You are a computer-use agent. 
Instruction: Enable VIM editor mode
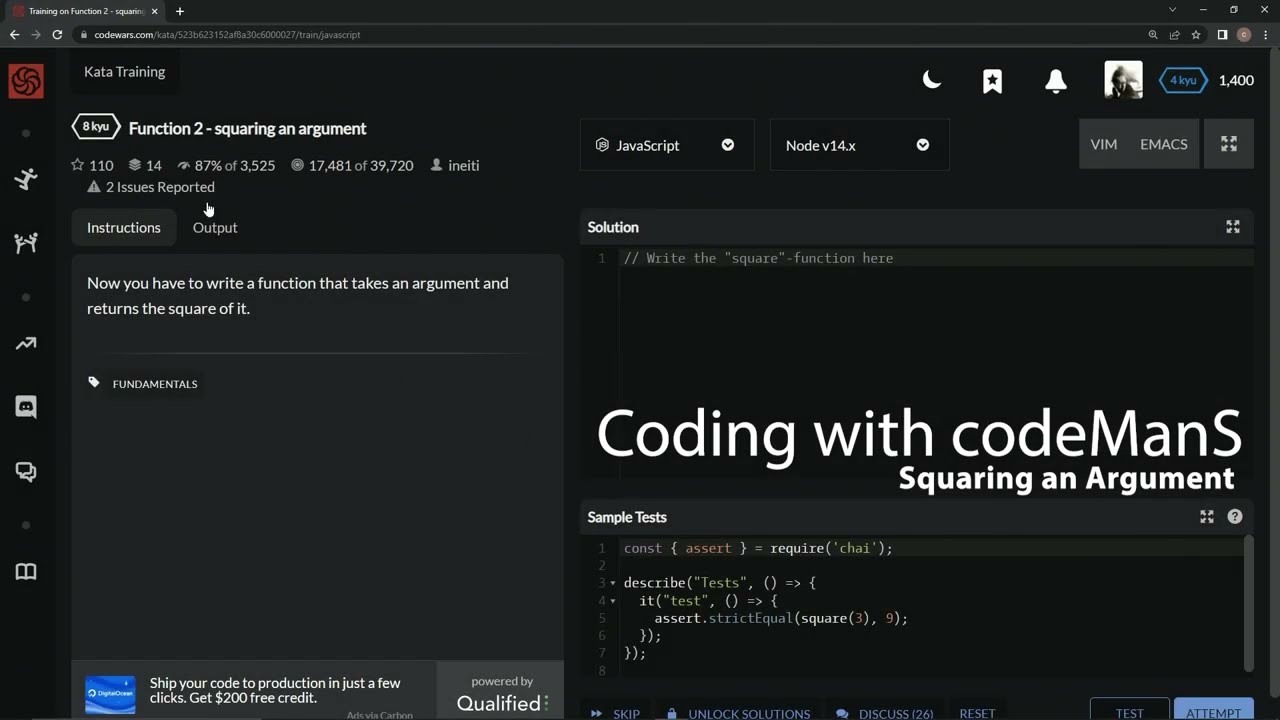1104,144
